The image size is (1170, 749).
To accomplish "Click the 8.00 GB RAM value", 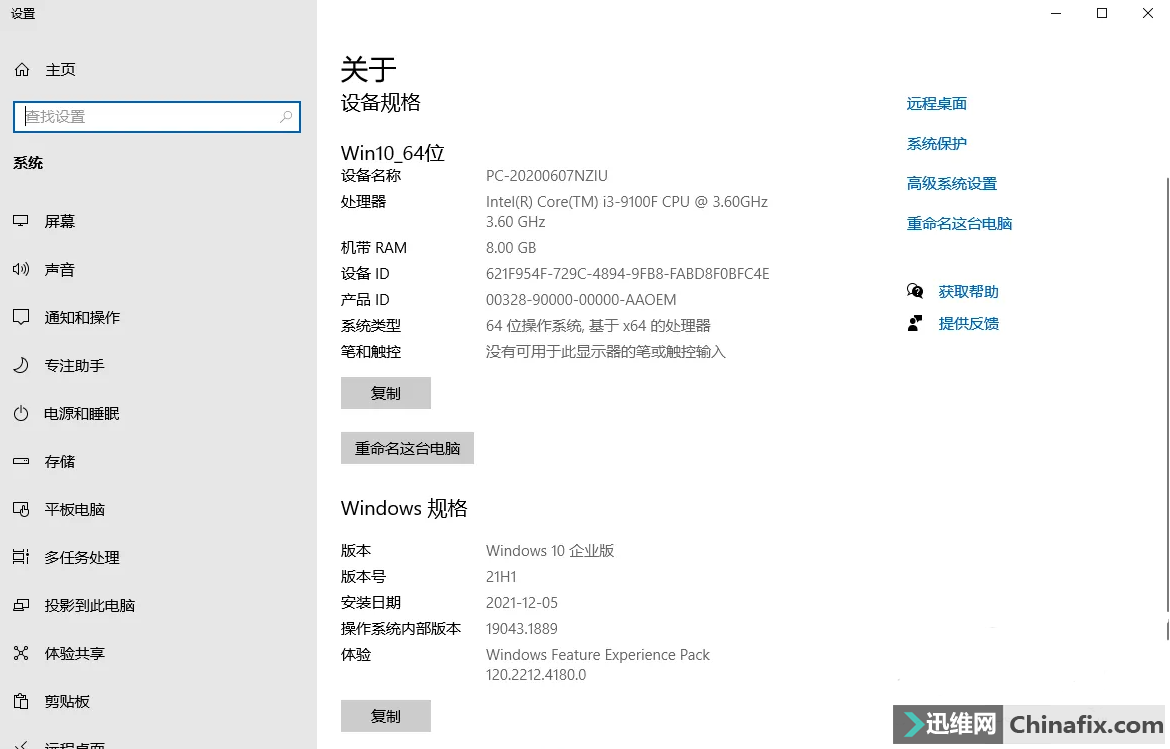I will (x=511, y=247).
